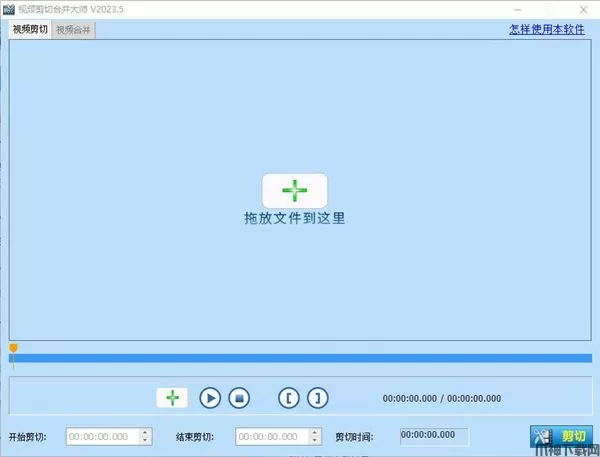
Task: Click the app icon in the title bar
Action: [8, 8]
